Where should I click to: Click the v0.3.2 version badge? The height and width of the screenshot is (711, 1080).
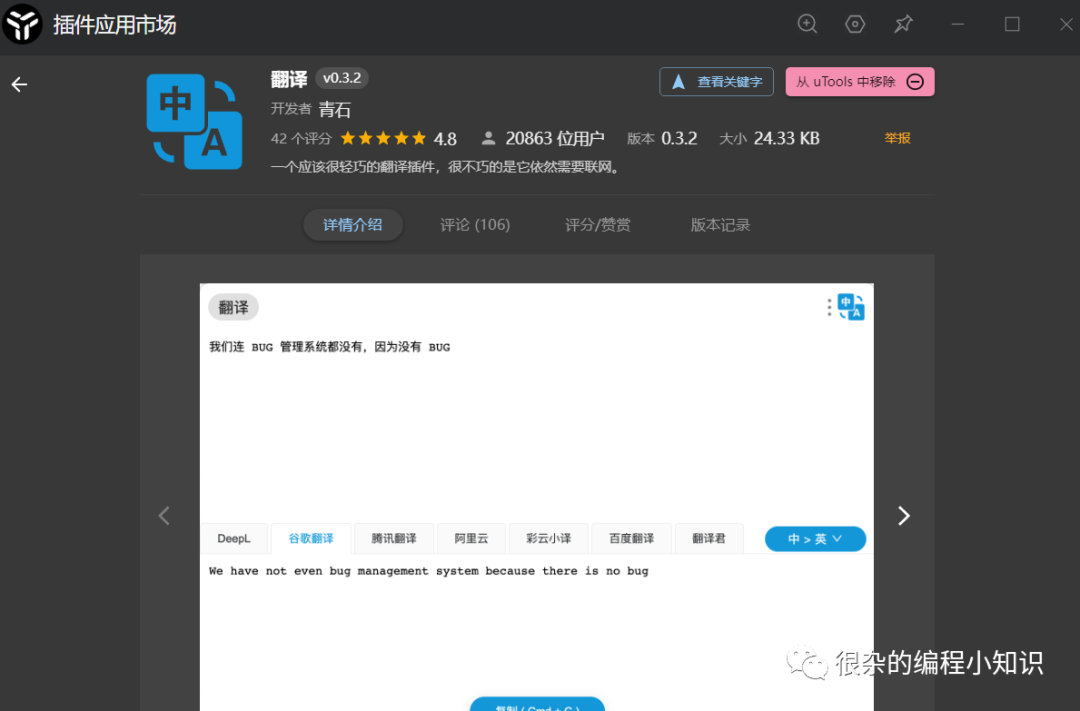coord(342,79)
